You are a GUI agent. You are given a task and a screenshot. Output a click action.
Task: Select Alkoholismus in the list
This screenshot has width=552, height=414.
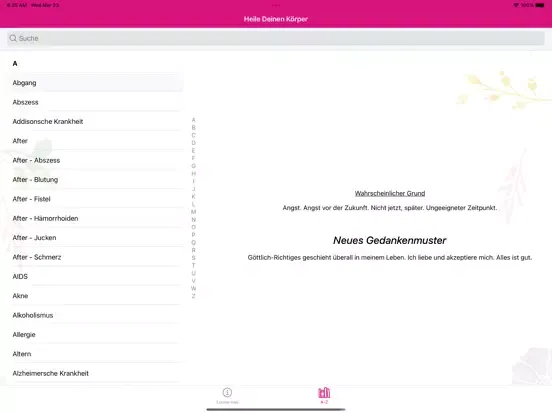tap(96, 315)
